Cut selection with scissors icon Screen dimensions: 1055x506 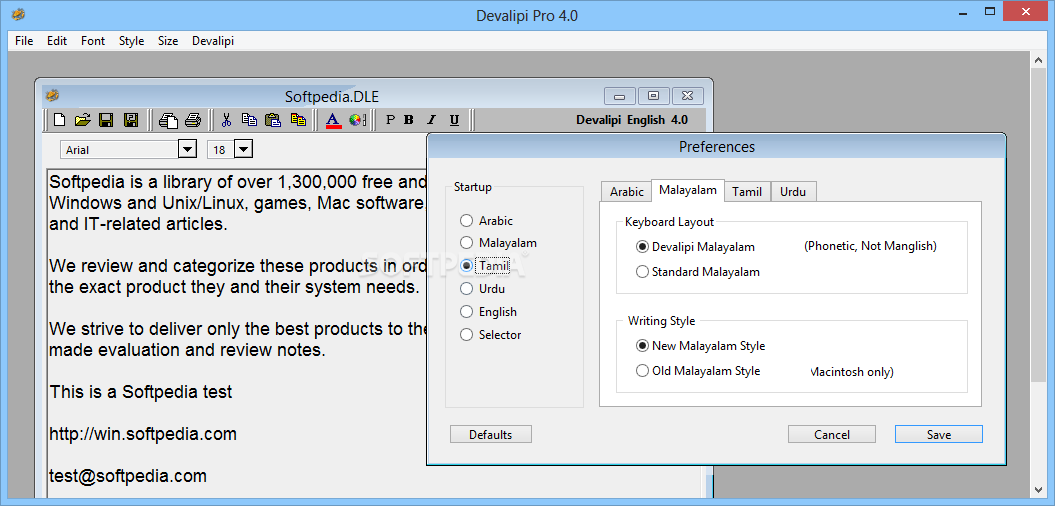click(x=226, y=120)
